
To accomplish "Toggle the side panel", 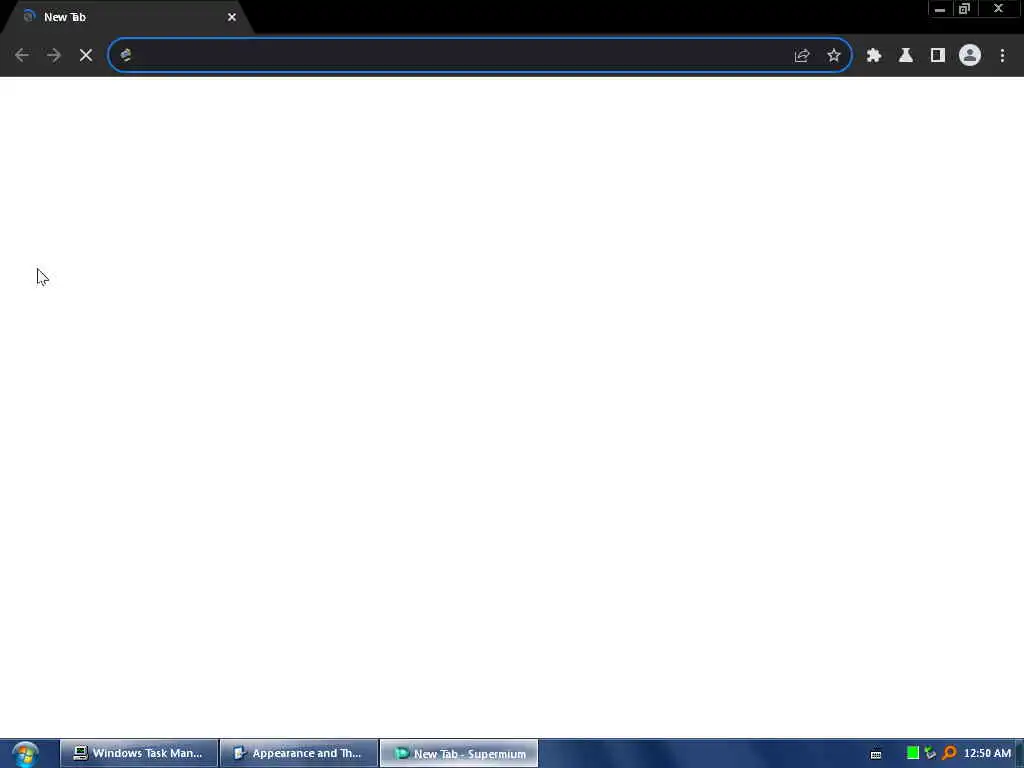I will (x=938, y=56).
